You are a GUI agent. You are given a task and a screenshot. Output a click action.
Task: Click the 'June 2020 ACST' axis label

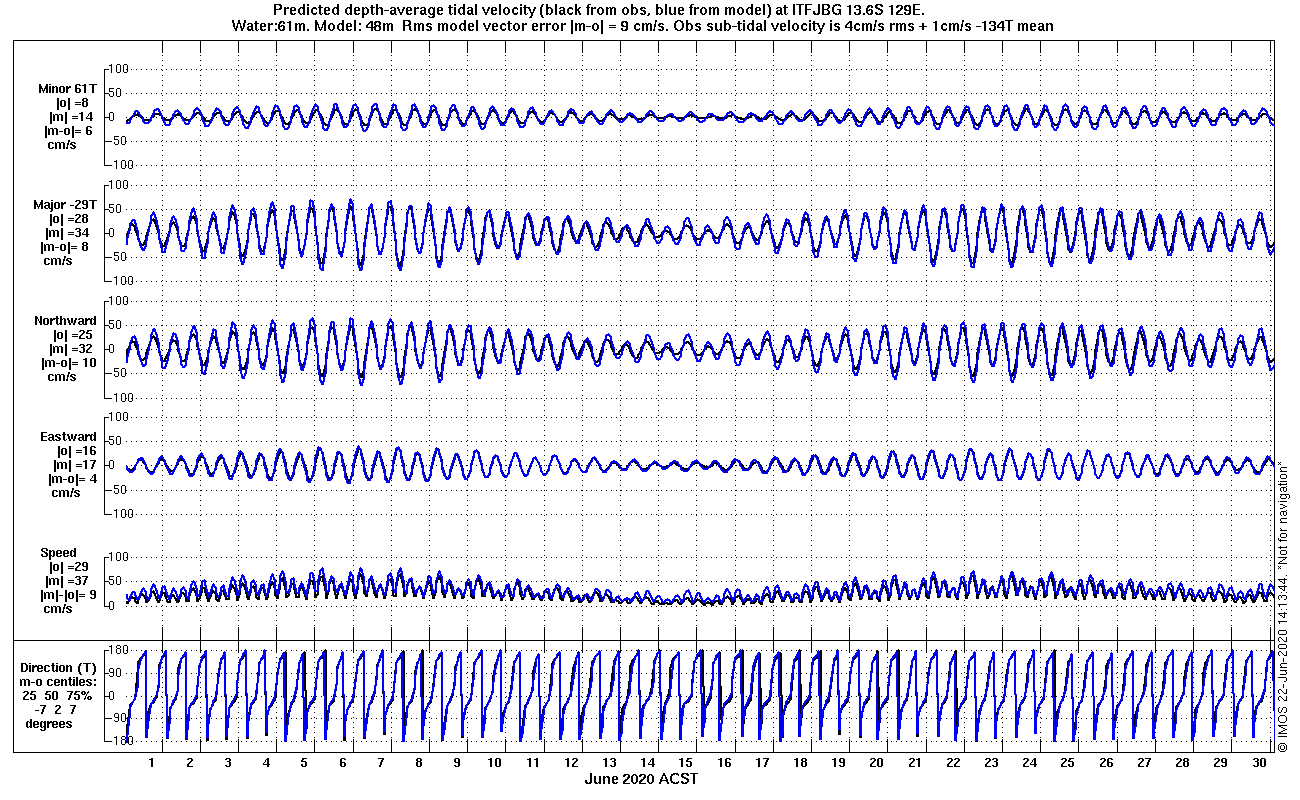(641, 779)
